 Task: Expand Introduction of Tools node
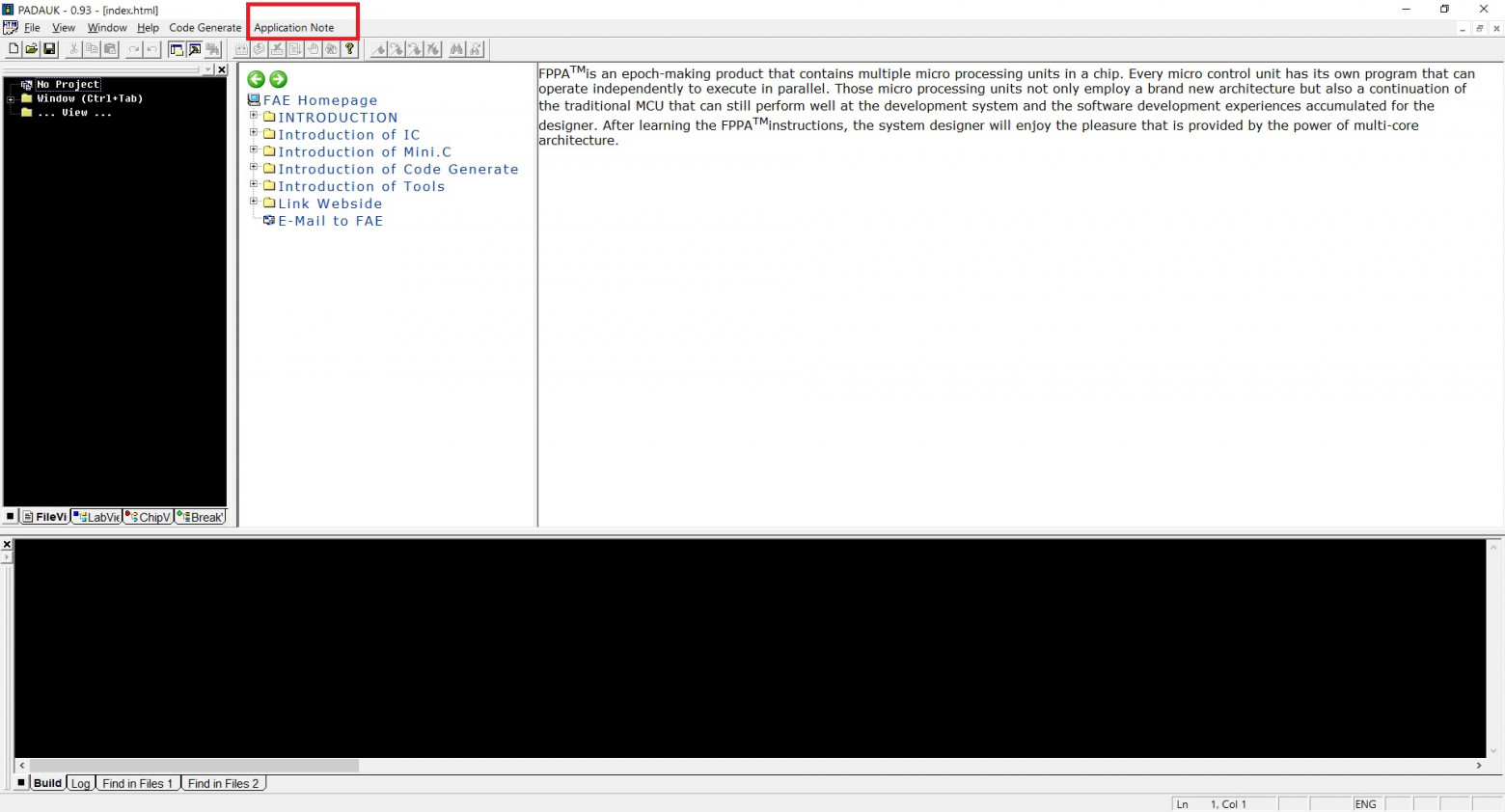tap(254, 184)
